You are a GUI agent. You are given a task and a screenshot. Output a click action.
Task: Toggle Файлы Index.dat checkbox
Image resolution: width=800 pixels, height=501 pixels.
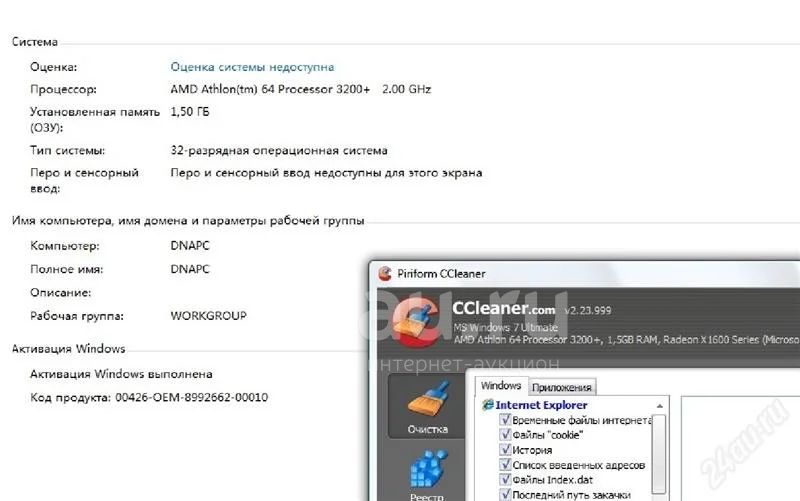pyautogui.click(x=505, y=480)
